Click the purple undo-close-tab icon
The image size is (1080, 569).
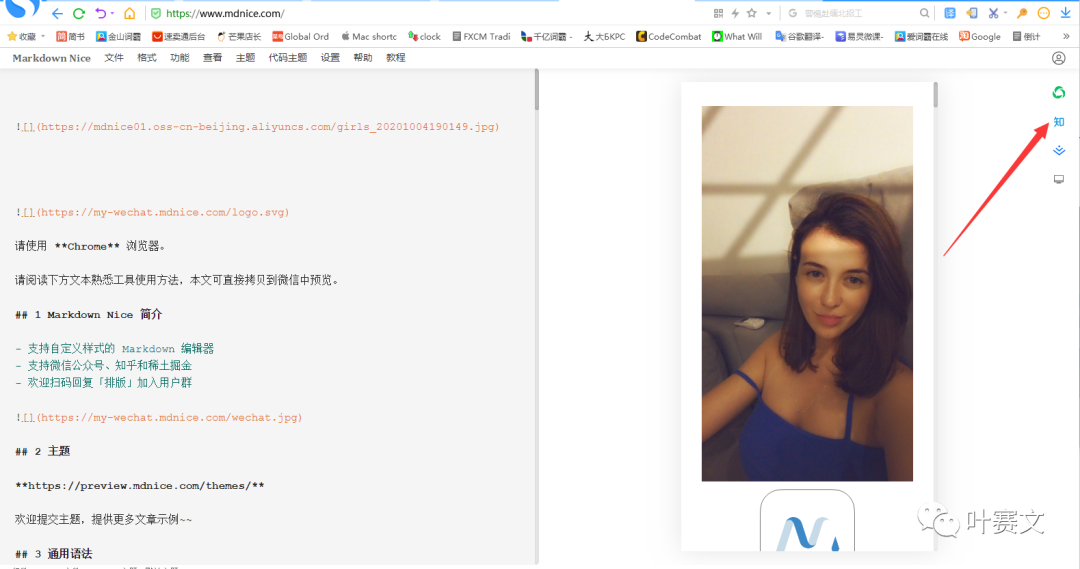(x=101, y=13)
